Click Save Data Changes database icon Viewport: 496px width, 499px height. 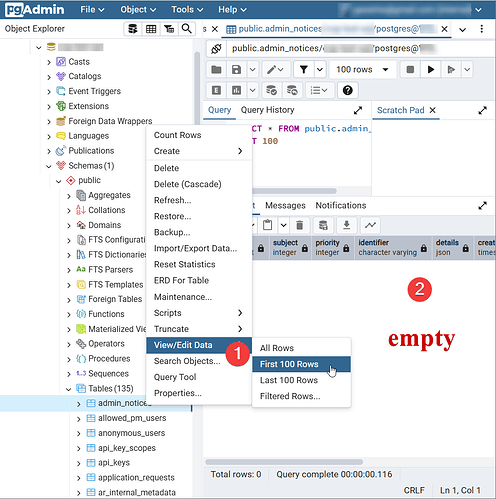323,225
